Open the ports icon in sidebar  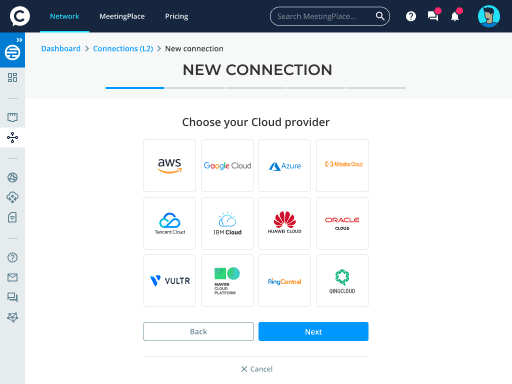[12, 117]
